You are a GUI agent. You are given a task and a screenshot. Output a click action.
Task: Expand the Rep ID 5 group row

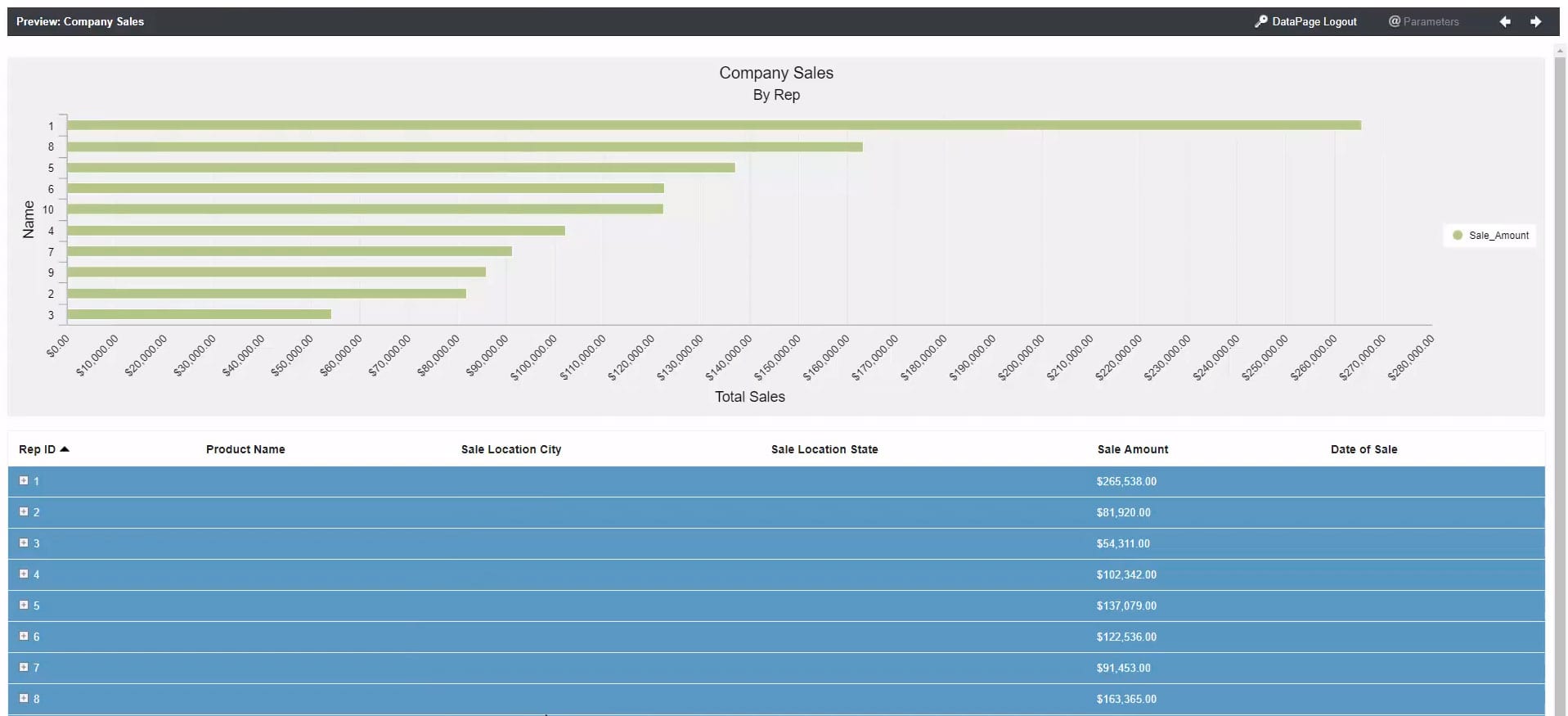click(24, 606)
